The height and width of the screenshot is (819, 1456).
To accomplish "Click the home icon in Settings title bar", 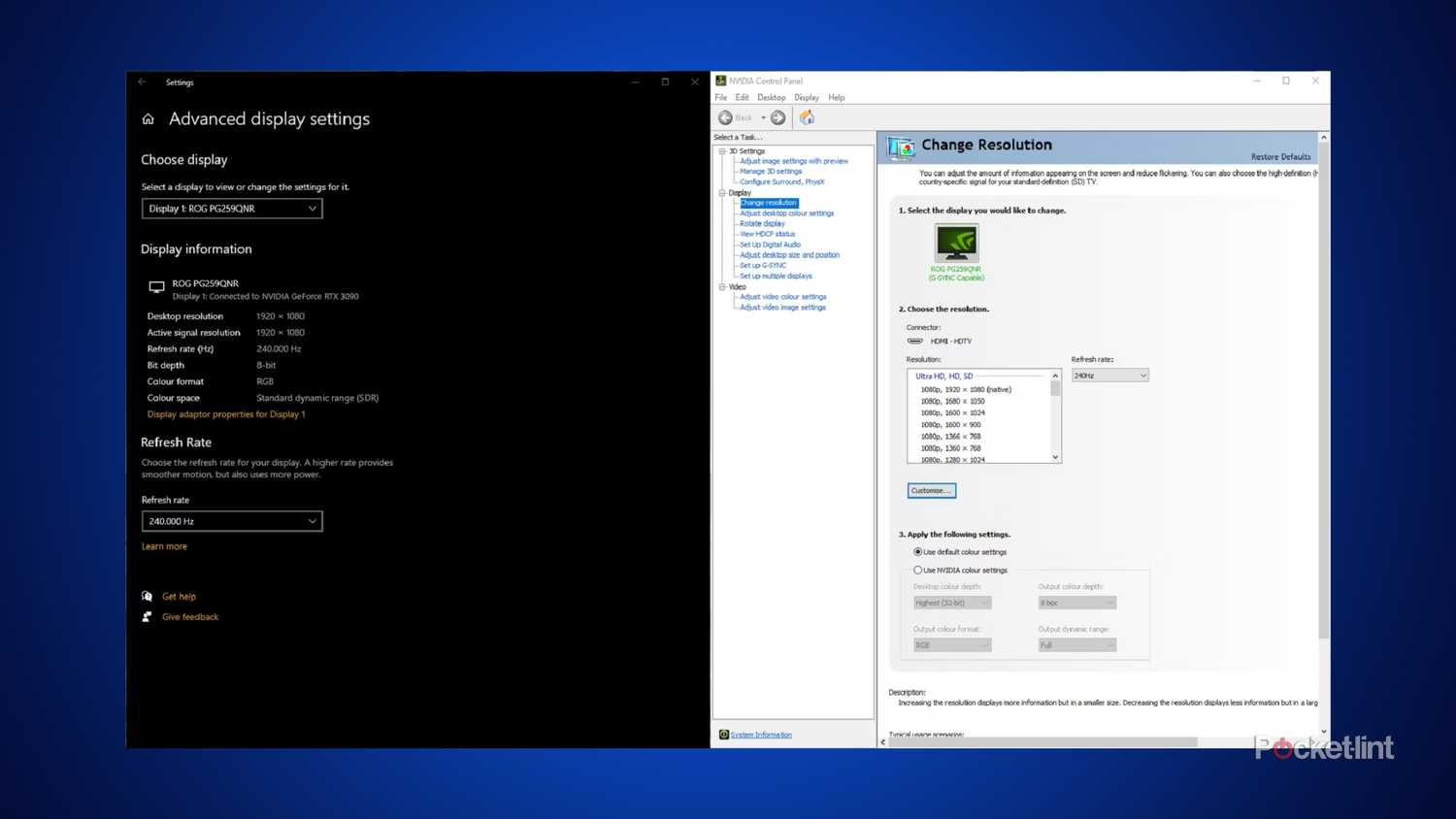I will coord(148,118).
